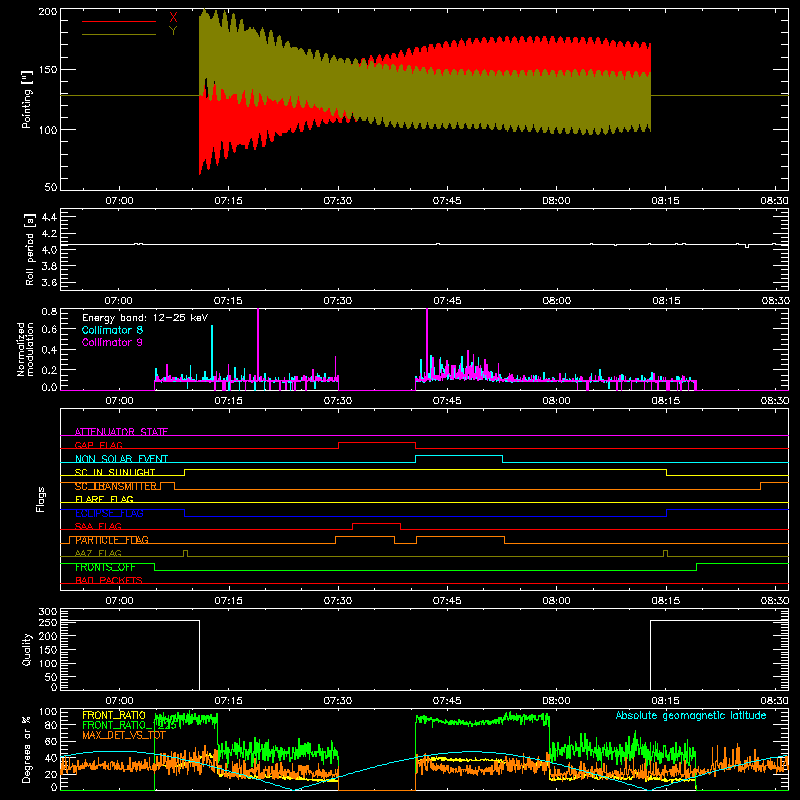
Task: Click 'Energy band: 12-25 keV' annotation
Action: pyautogui.click(x=145, y=318)
